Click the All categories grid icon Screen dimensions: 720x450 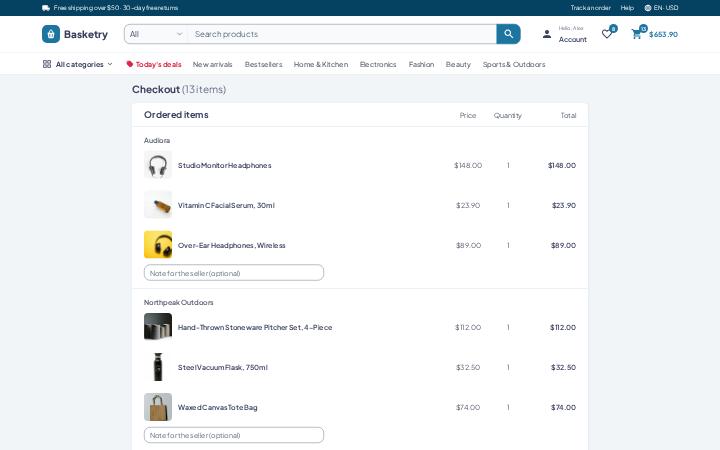[47, 64]
